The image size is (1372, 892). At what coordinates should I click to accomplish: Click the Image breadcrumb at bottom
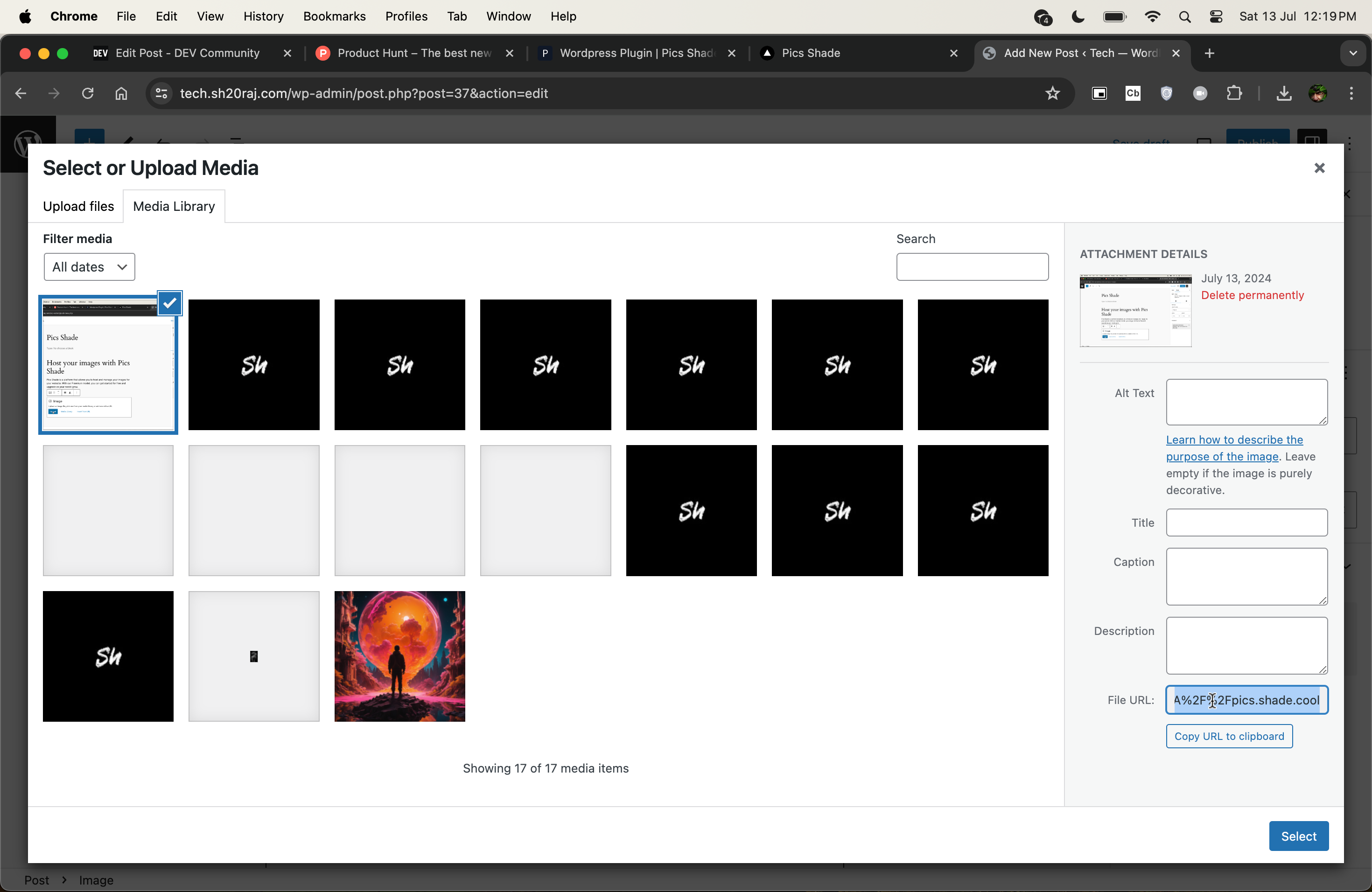pyautogui.click(x=96, y=880)
